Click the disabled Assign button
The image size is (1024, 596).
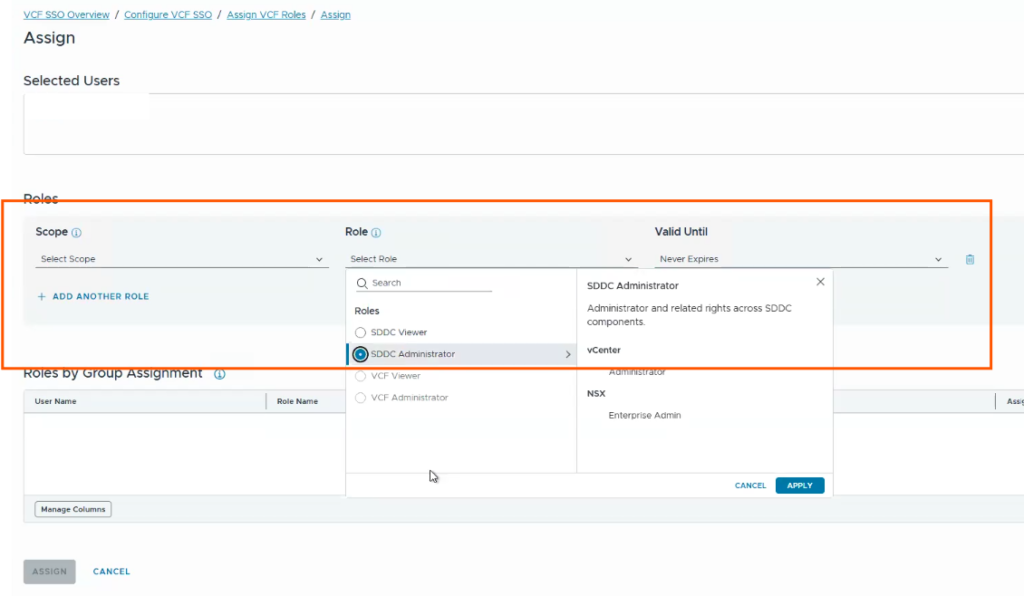coord(50,571)
